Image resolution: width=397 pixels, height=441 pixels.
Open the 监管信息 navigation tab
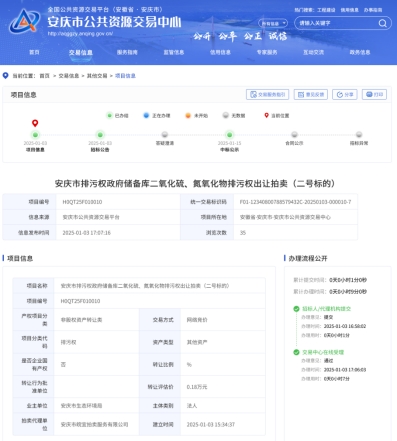click(x=174, y=52)
